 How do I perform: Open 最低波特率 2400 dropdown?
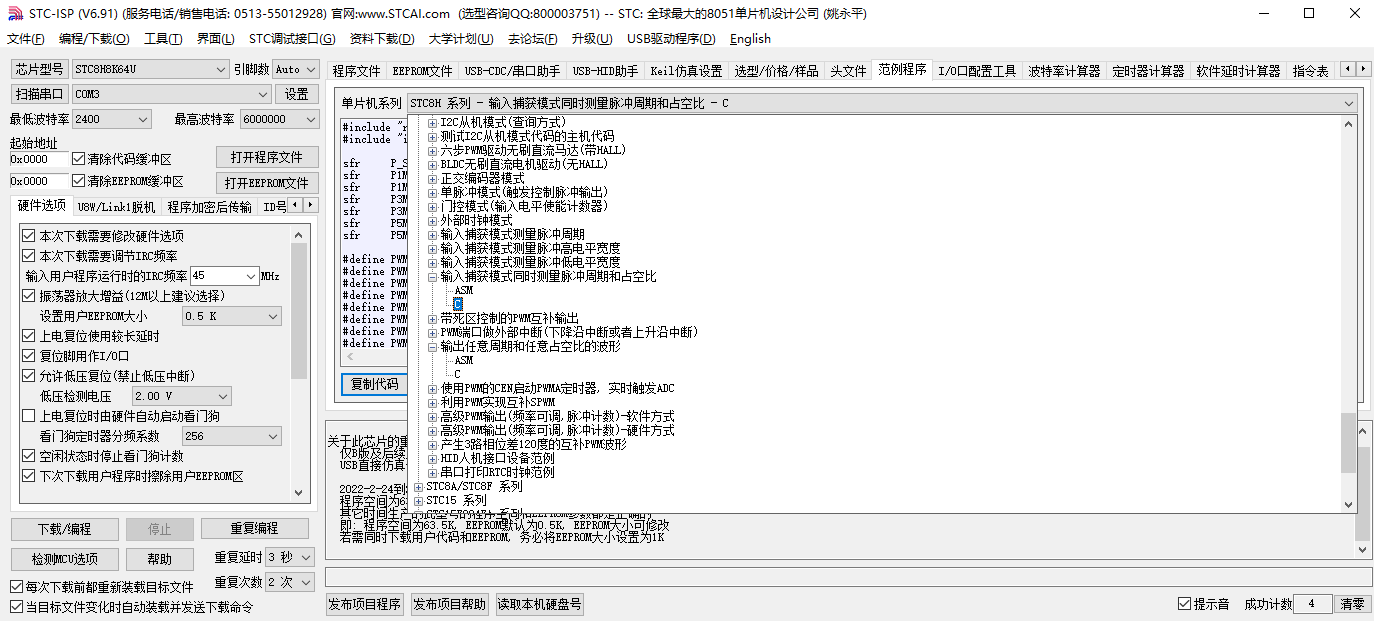click(112, 119)
